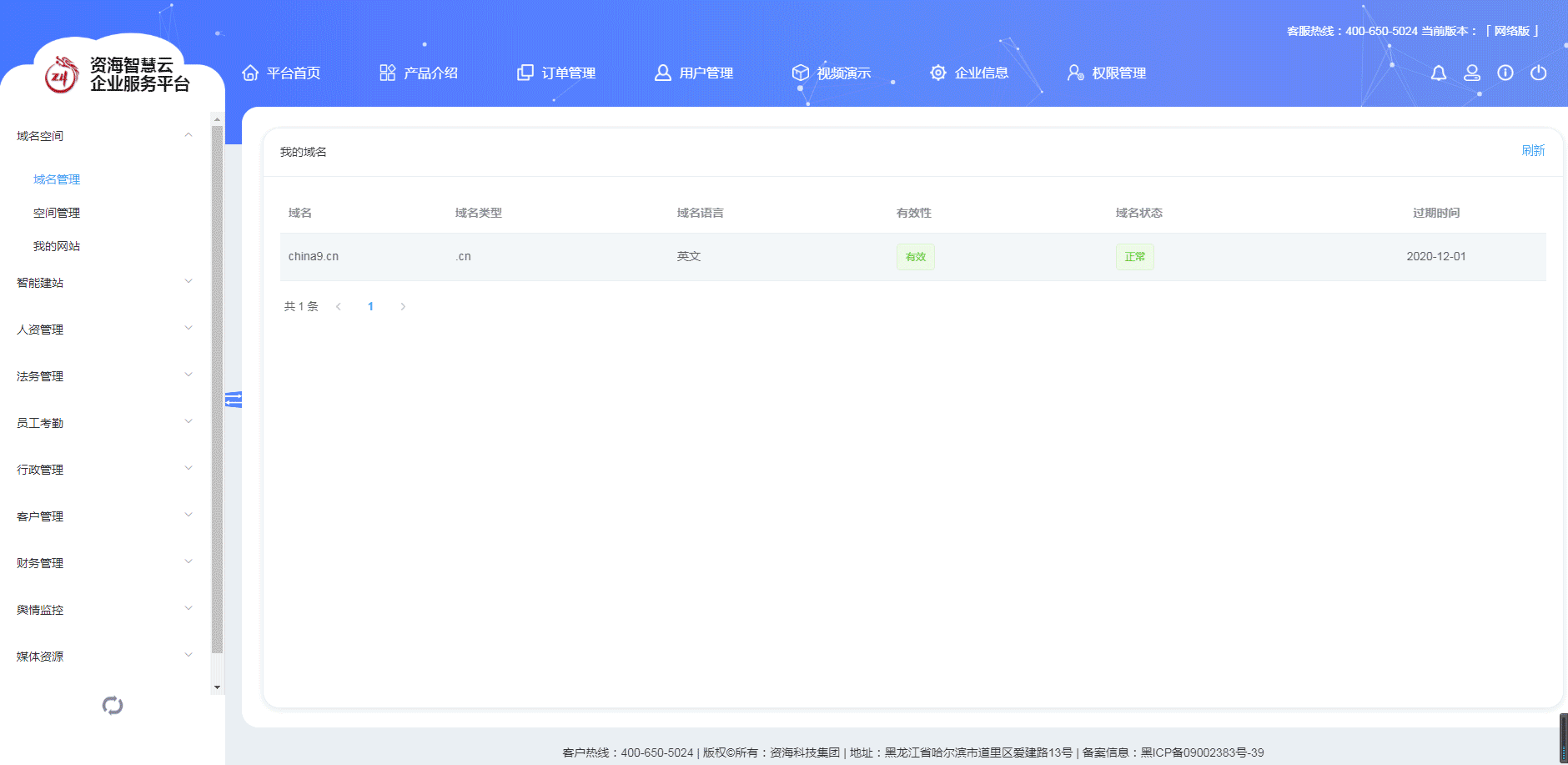
Task: Click the power logout icon
Action: click(x=1539, y=73)
